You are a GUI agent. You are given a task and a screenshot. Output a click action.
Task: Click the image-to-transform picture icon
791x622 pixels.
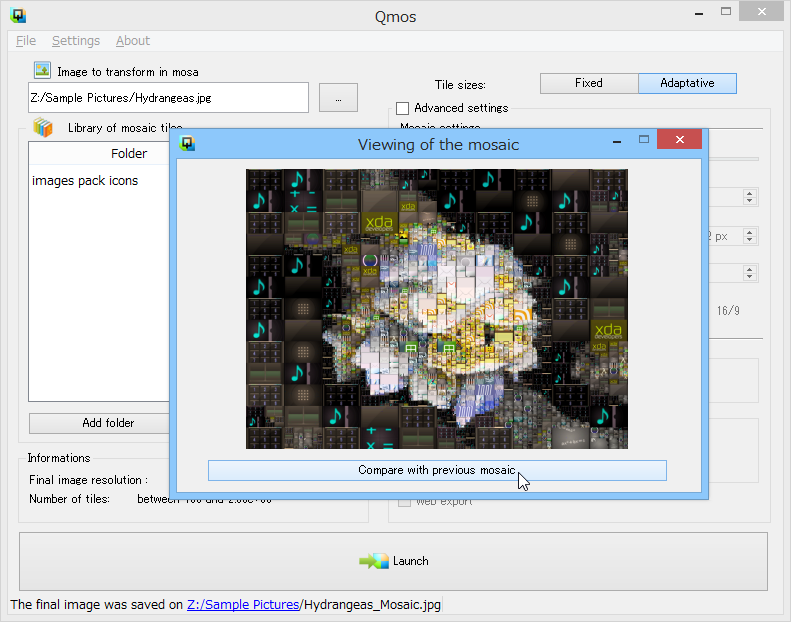coord(42,70)
